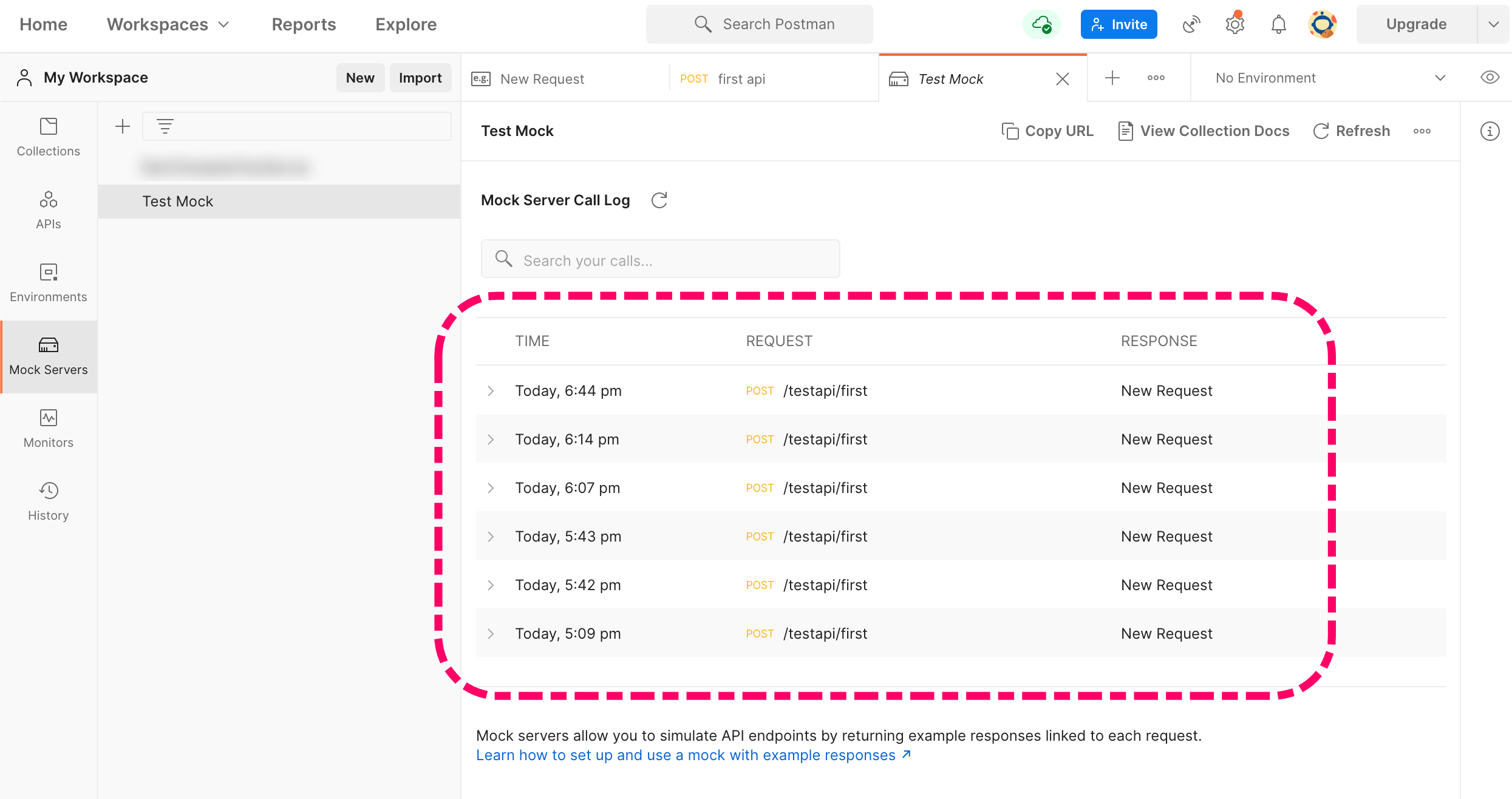
Task: Click the Search your calls field
Action: [661, 260]
